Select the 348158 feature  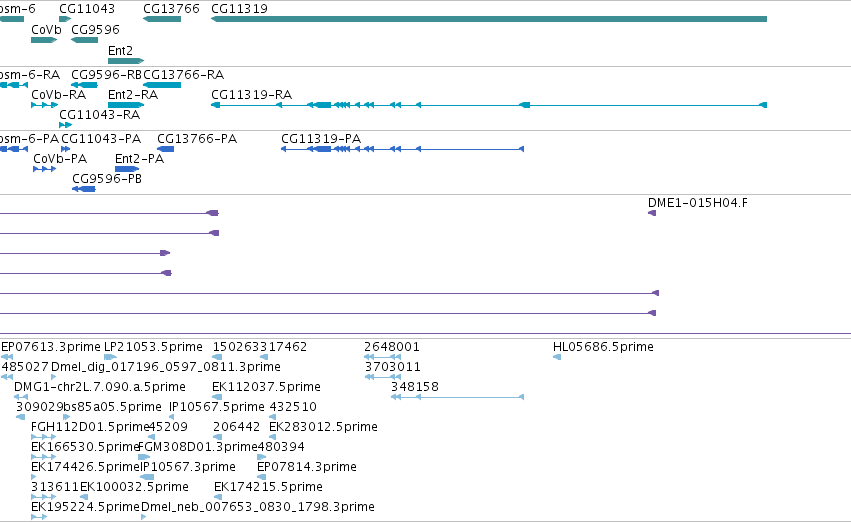pyautogui.click(x=458, y=397)
